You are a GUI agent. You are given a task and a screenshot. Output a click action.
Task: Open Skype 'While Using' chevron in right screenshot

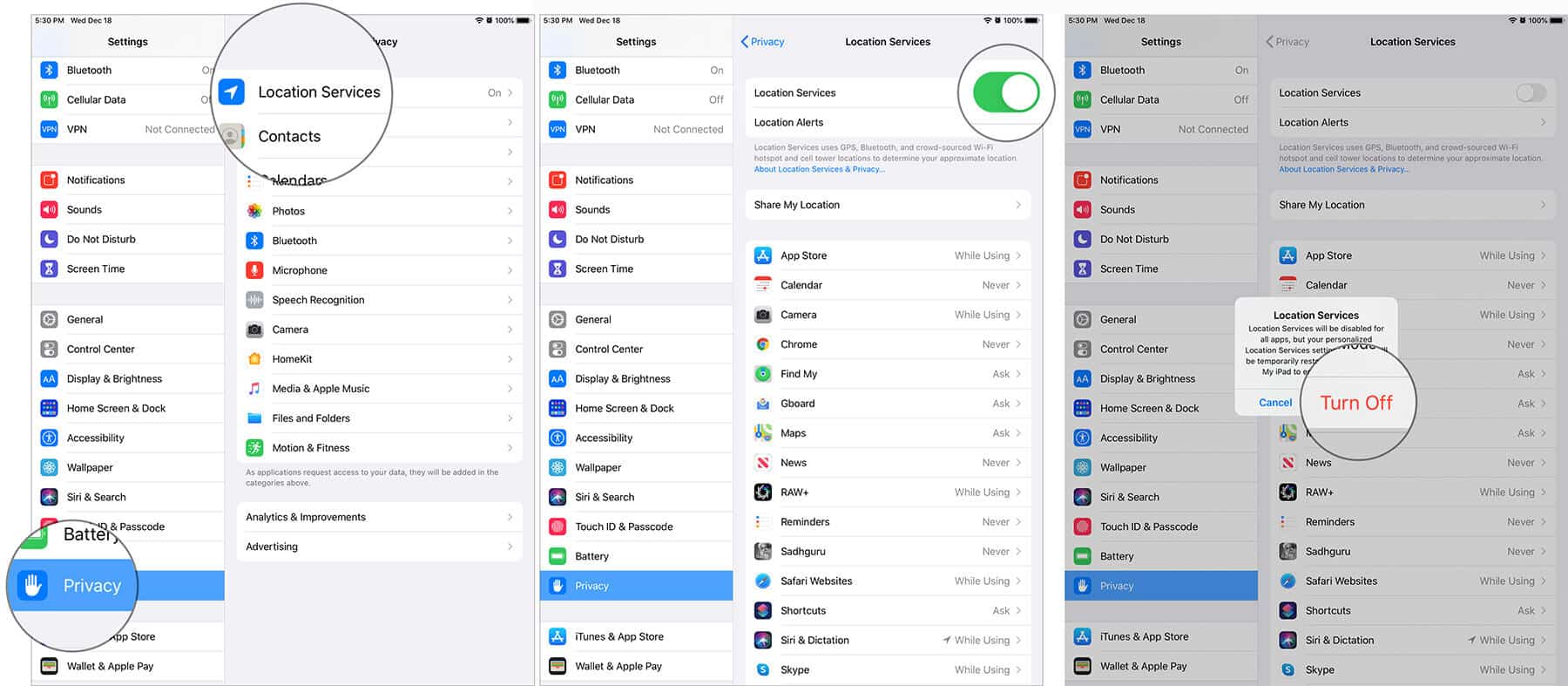tap(1543, 669)
